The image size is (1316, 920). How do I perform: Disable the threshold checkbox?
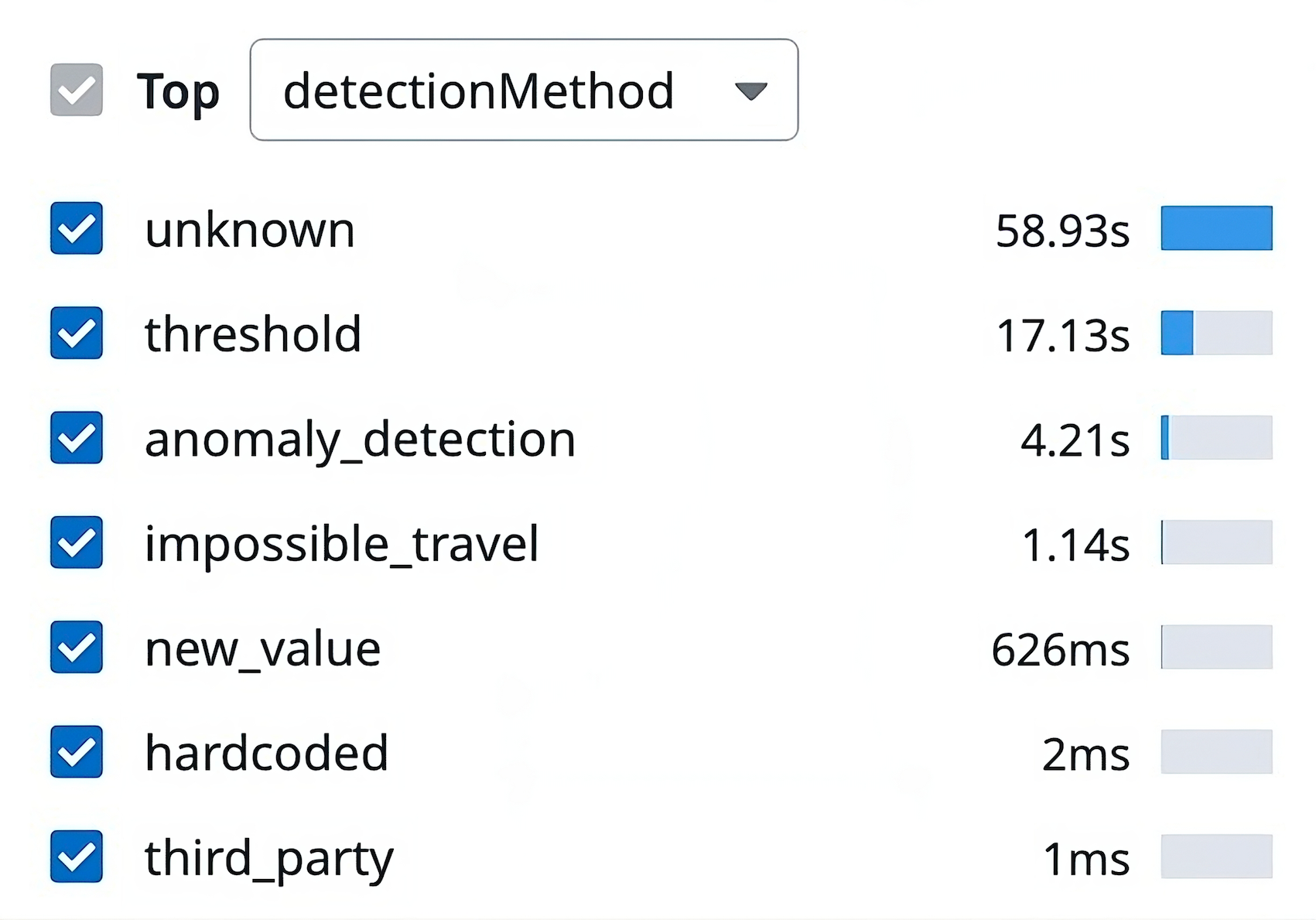[75, 333]
